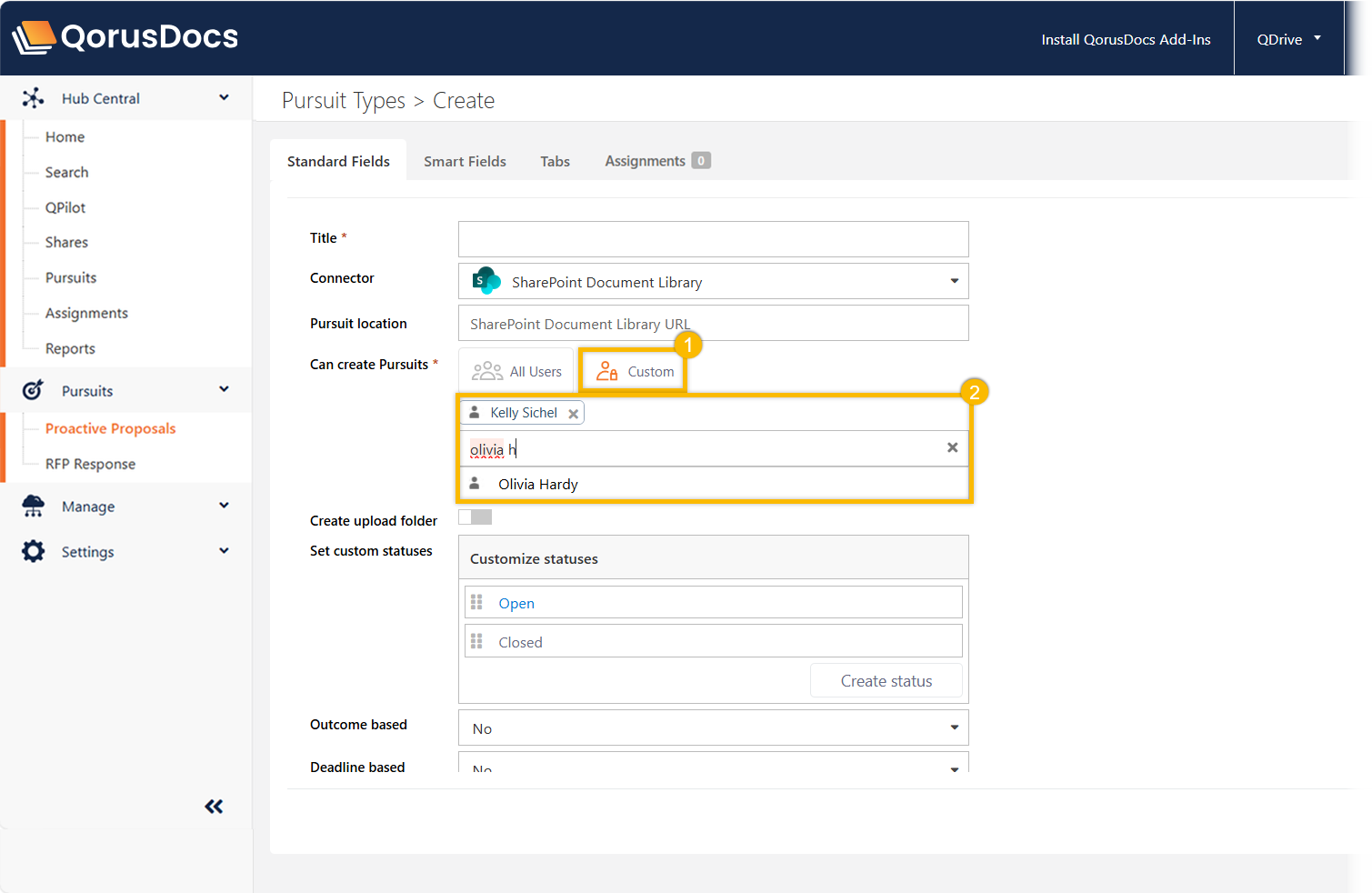This screenshot has width=1372, height=893.
Task: Click the Create status button
Action: tap(886, 681)
